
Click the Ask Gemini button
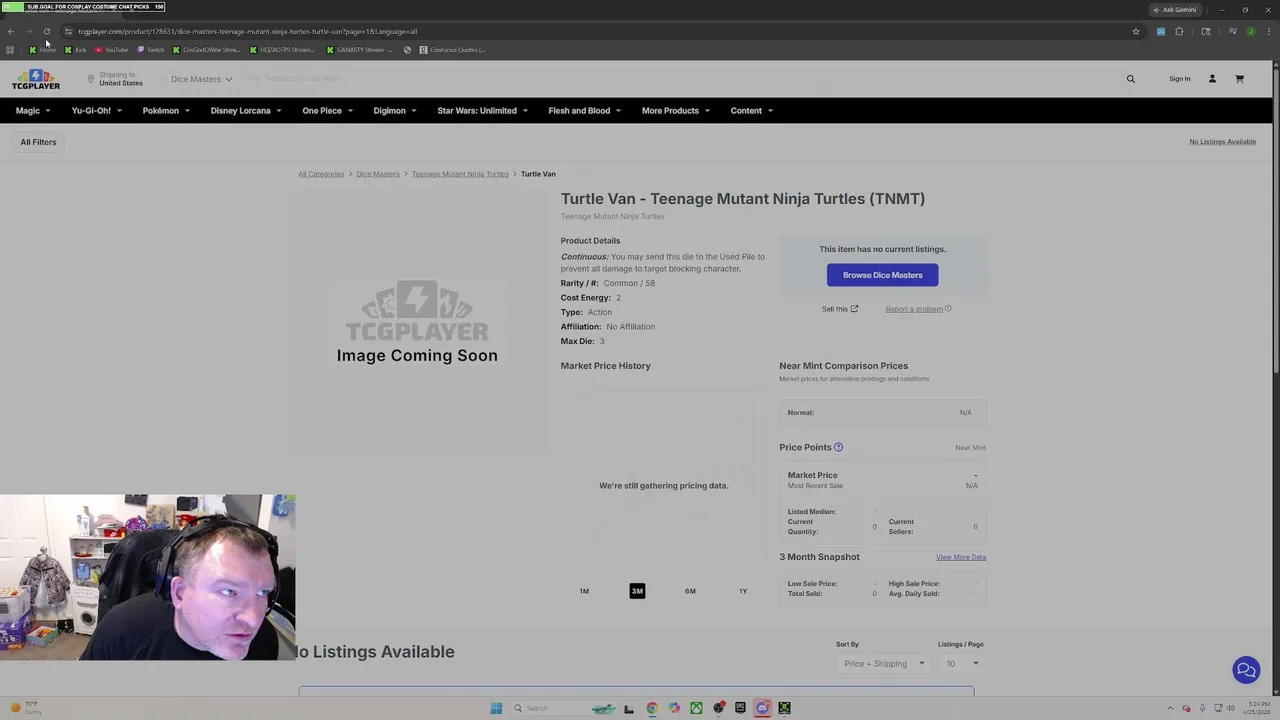click(x=1175, y=10)
